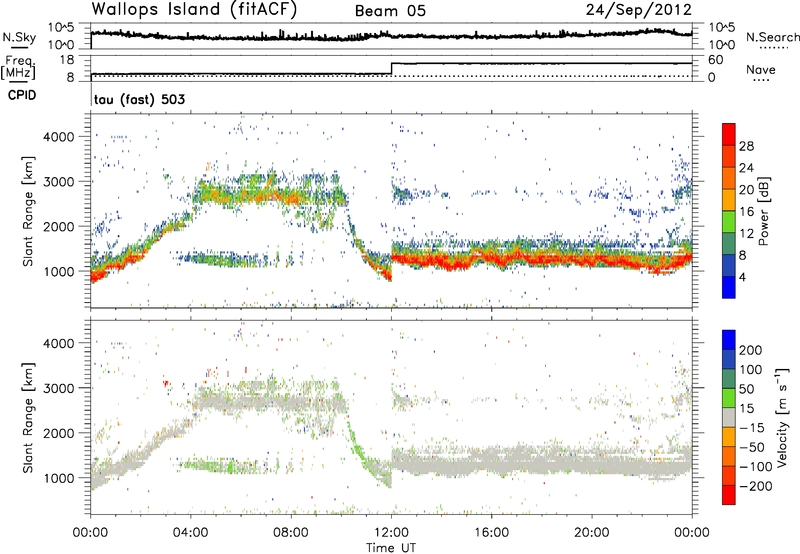Click the "Slant Range [km]" label of Power panel
The width and height of the screenshot is (800, 554).
point(28,211)
